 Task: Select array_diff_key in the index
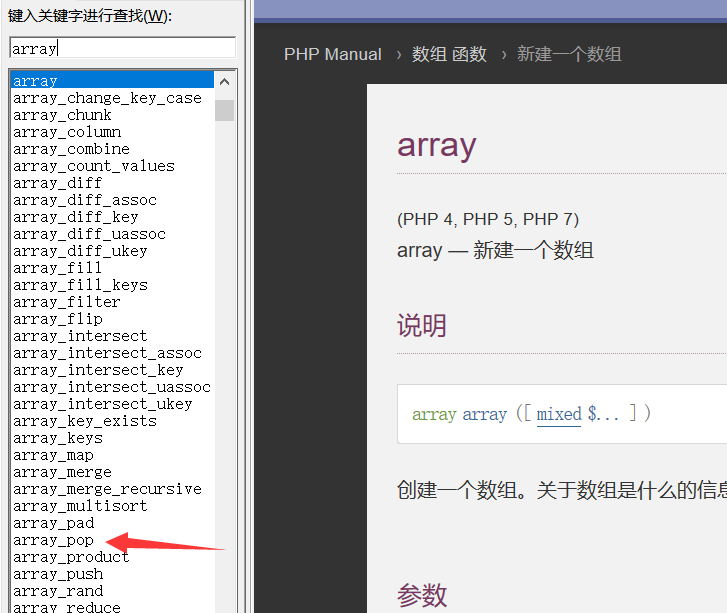(76, 217)
